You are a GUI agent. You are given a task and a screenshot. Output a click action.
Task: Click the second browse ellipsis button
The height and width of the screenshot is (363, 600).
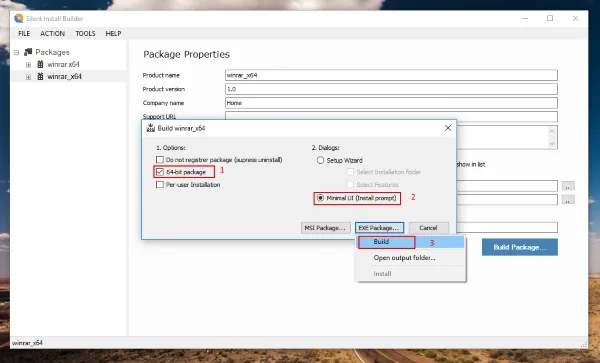click(568, 200)
